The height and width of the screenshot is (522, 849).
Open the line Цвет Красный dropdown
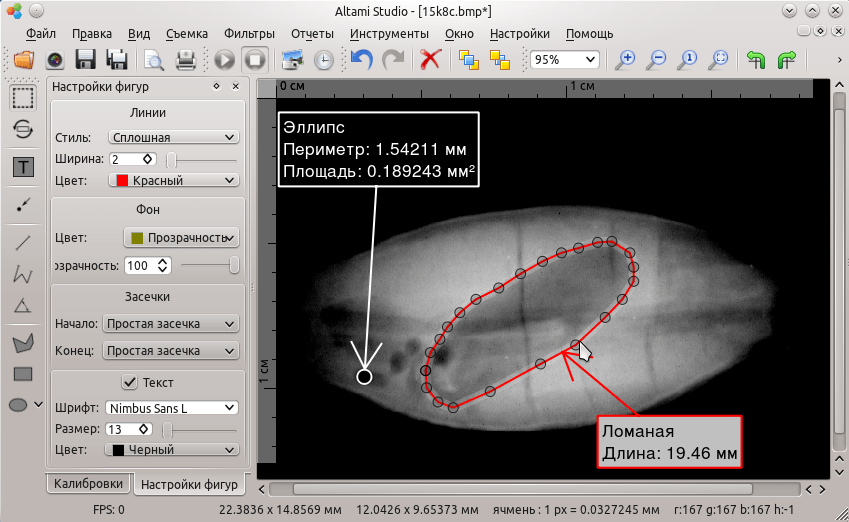(x=174, y=180)
